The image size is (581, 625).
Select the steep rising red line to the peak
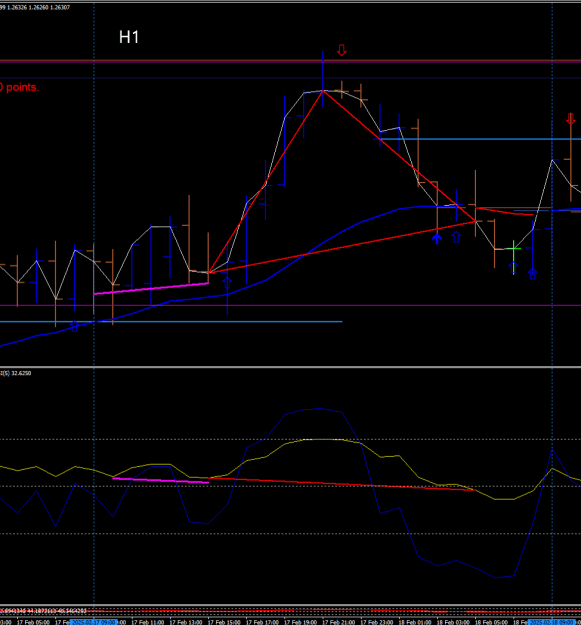[266, 182]
